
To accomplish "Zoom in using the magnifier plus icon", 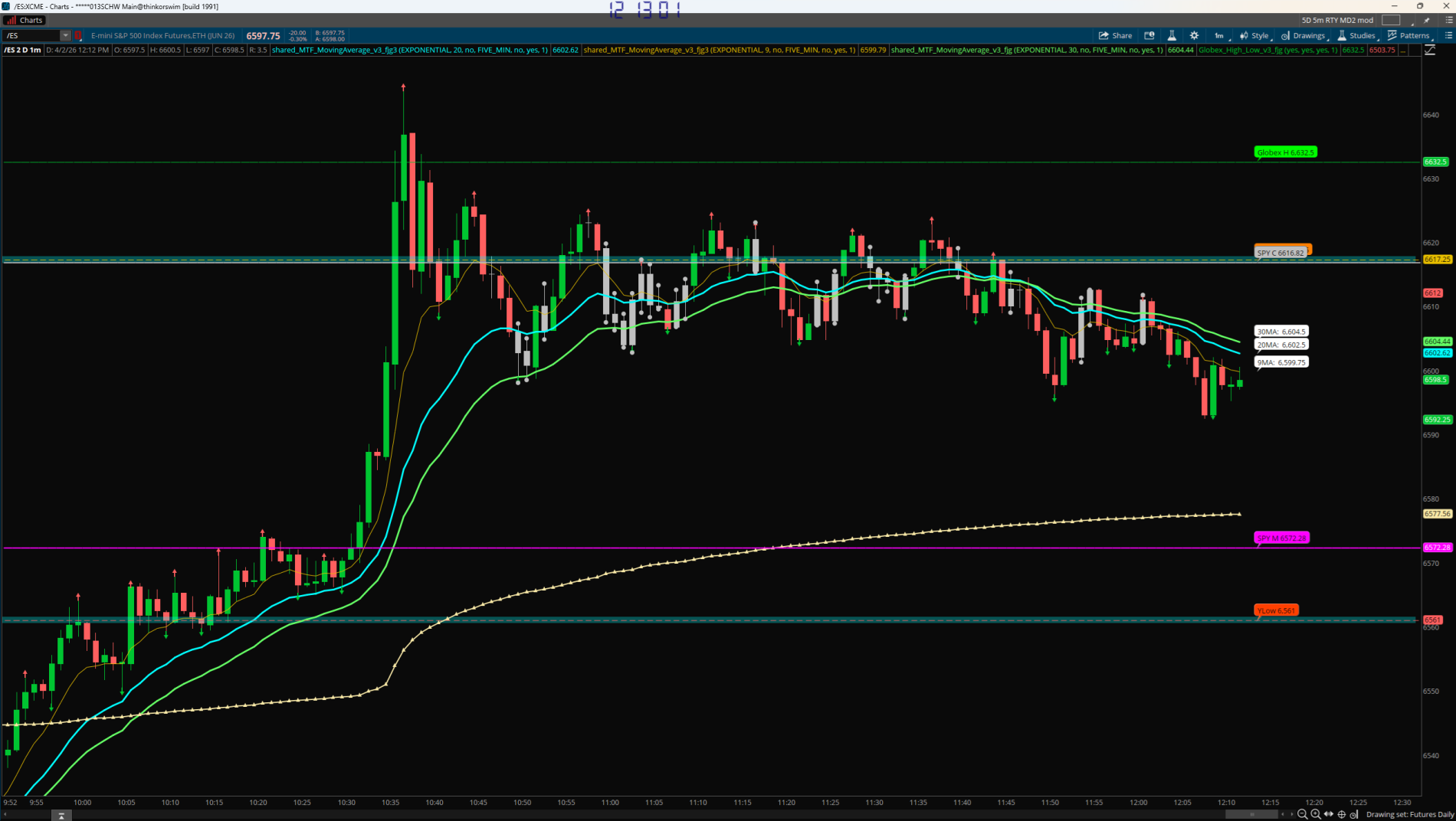I will [1315, 814].
